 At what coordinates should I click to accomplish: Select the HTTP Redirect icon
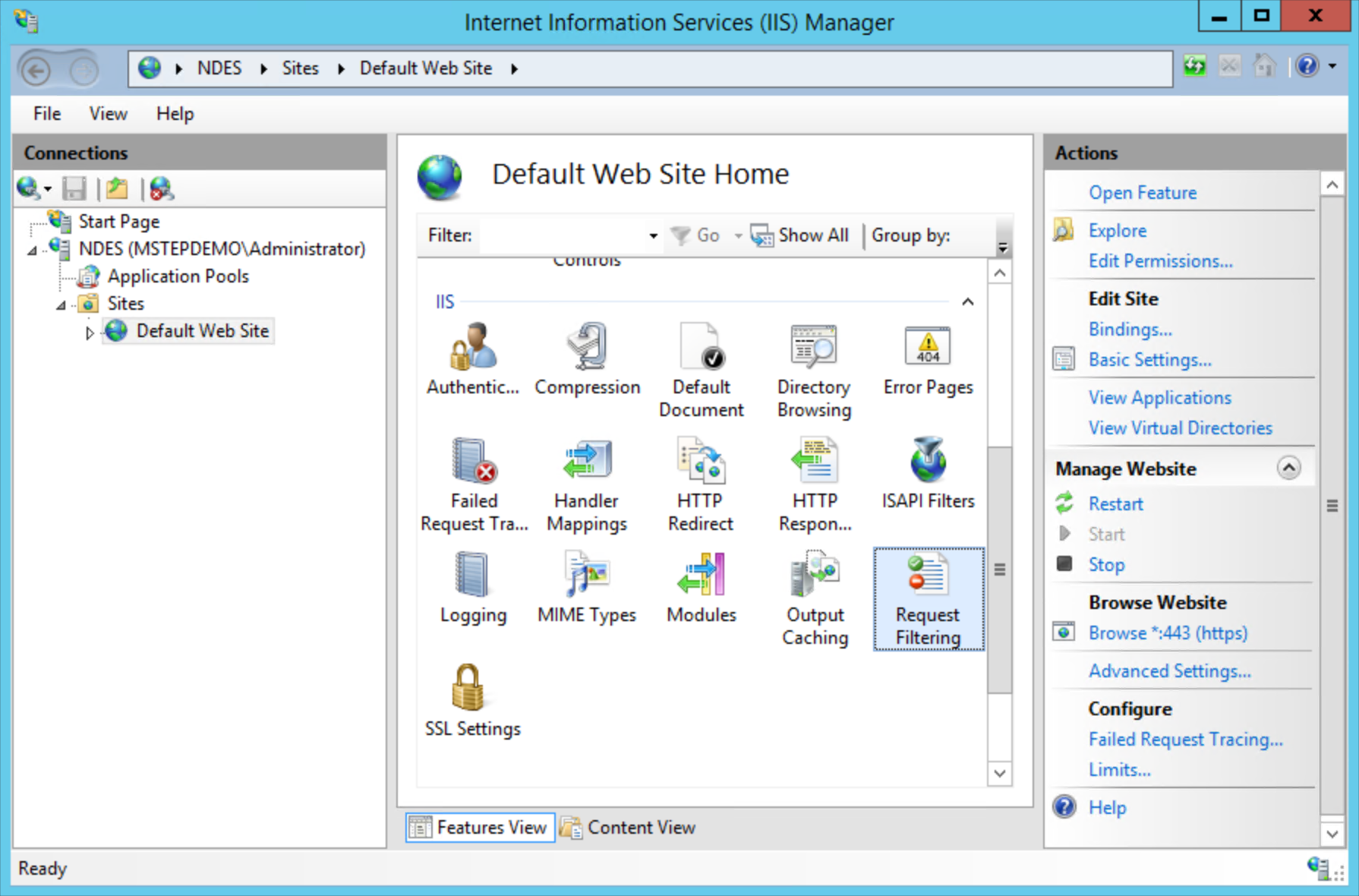coord(701,484)
